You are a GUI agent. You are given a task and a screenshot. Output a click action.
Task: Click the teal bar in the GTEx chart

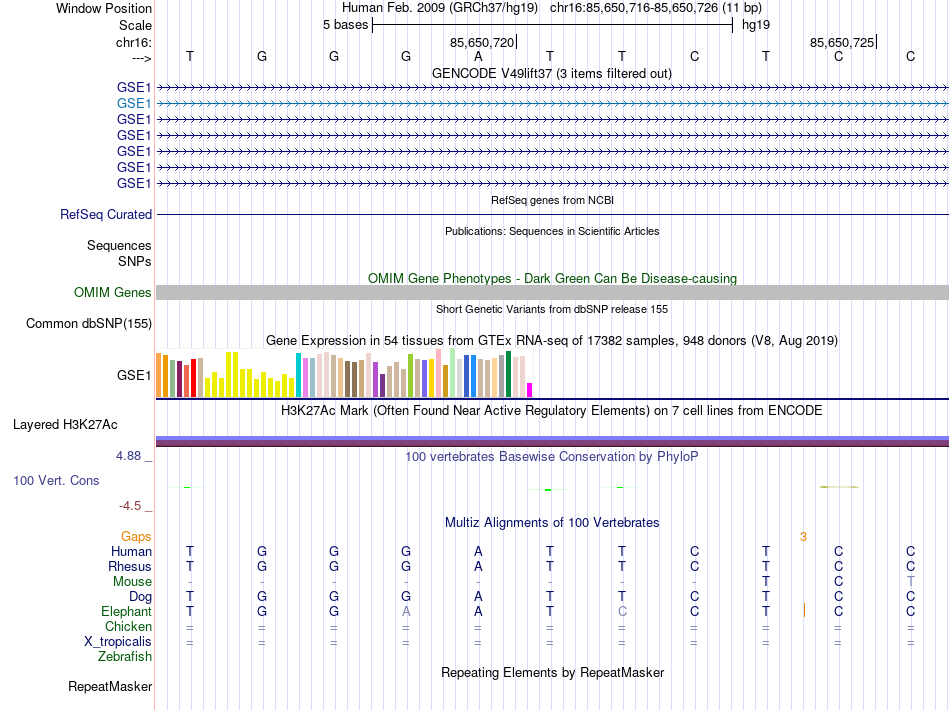click(x=298, y=375)
